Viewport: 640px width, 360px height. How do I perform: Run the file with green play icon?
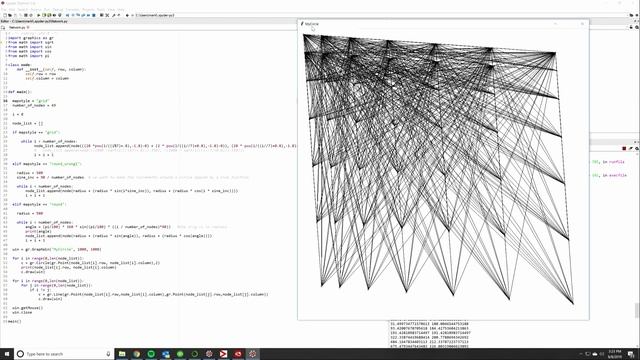pyautogui.click(x=39, y=15)
